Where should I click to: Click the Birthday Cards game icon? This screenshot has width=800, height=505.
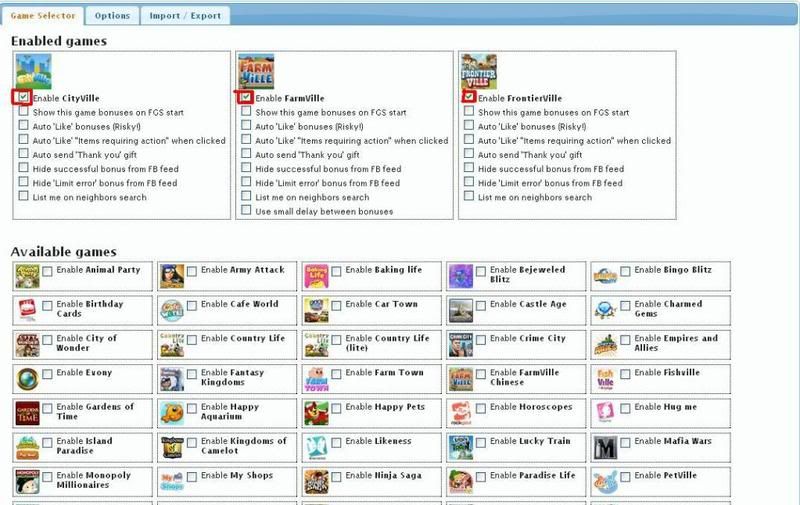28,310
